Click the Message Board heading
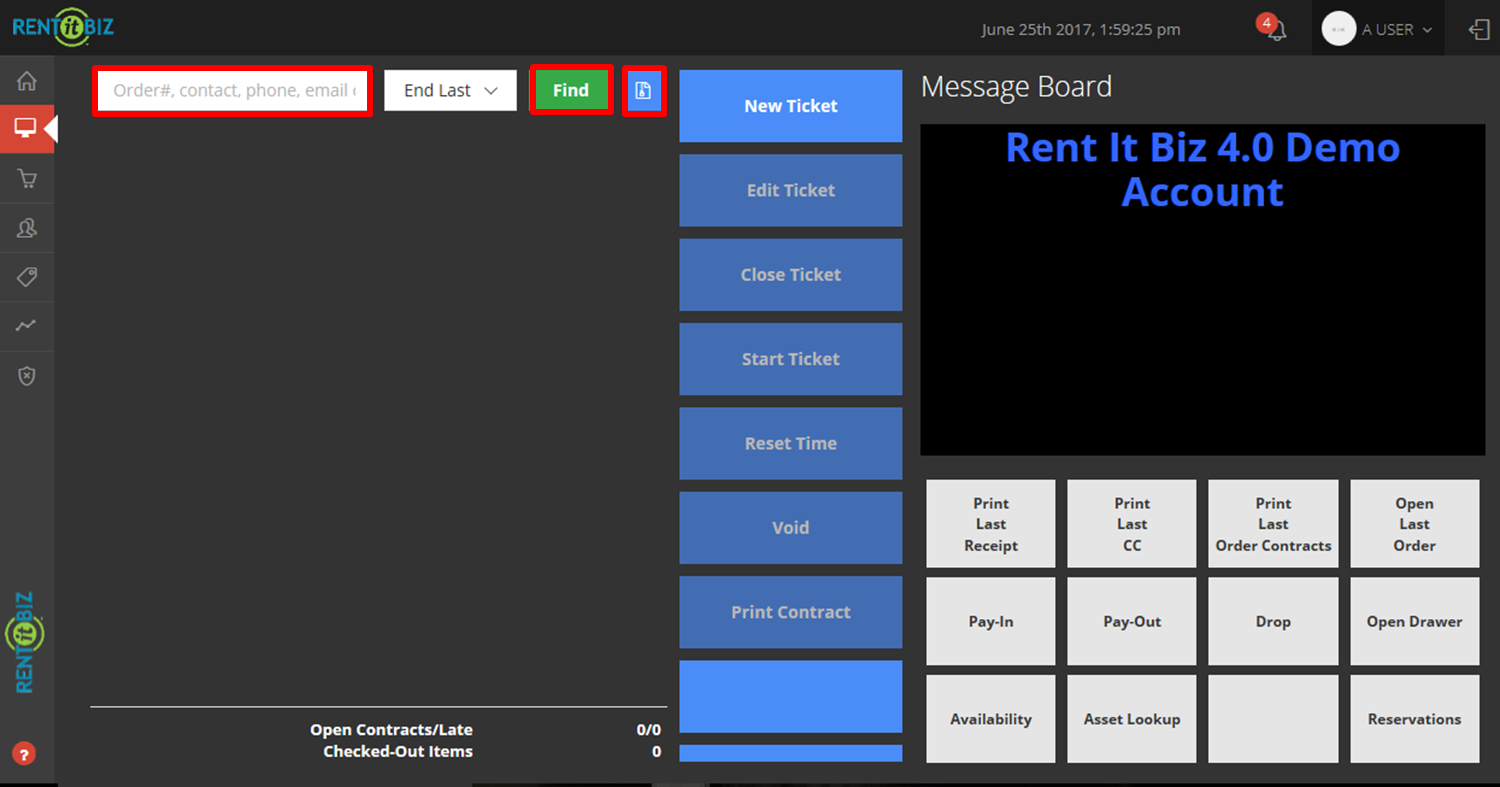 tap(1016, 87)
